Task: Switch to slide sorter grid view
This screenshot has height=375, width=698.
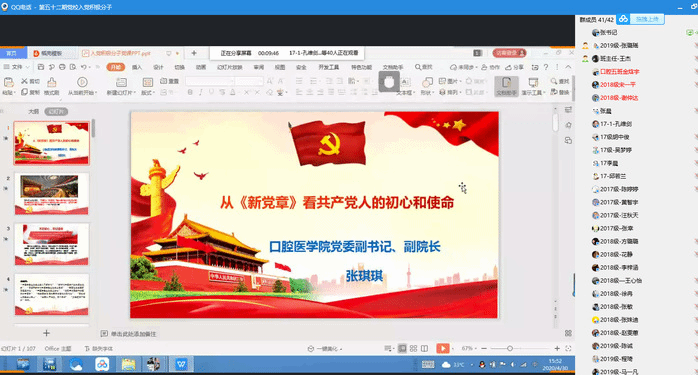Action: (x=414, y=348)
